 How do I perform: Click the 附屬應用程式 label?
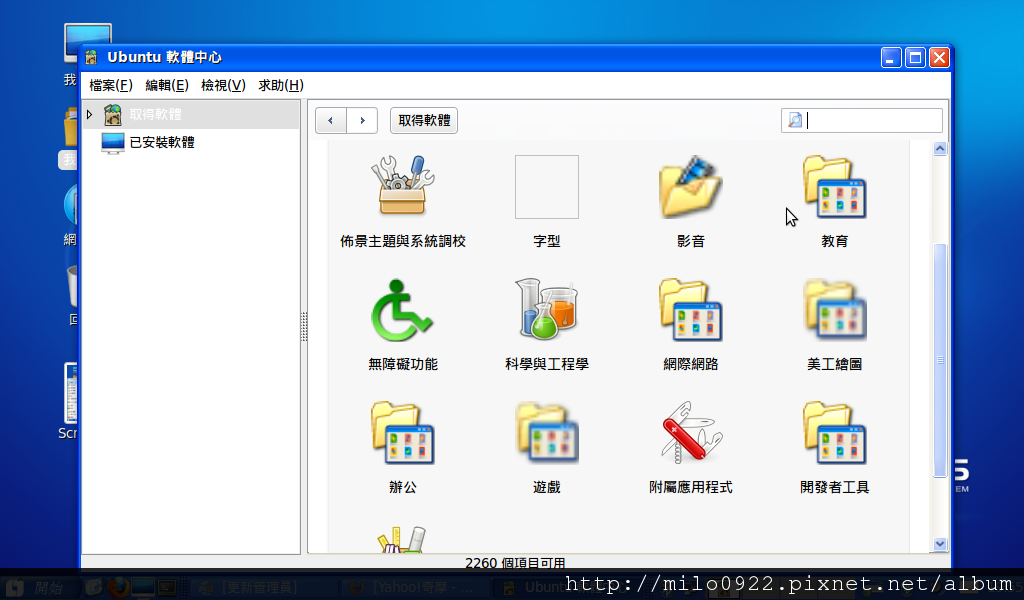[690, 487]
